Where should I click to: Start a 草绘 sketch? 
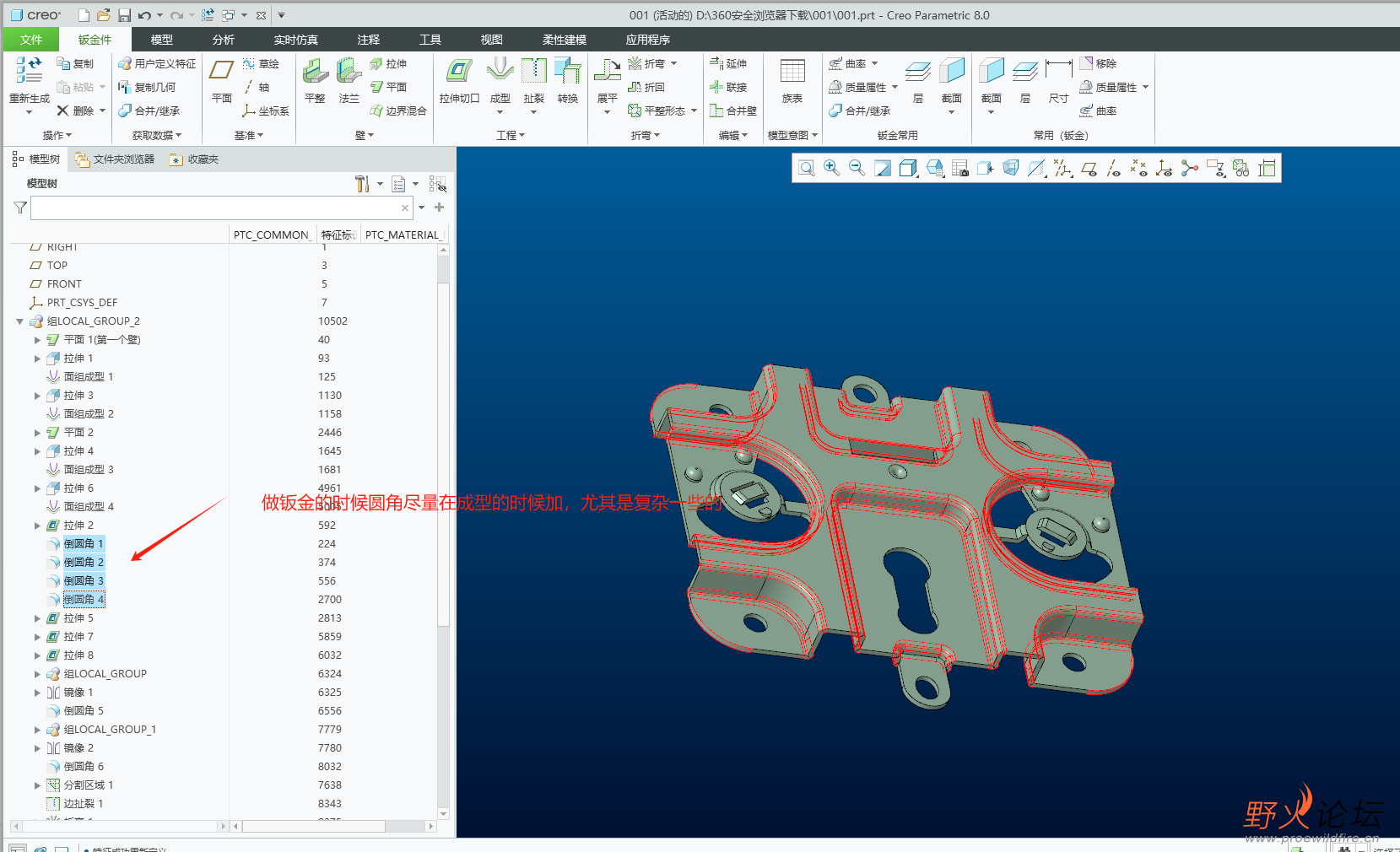click(x=261, y=63)
